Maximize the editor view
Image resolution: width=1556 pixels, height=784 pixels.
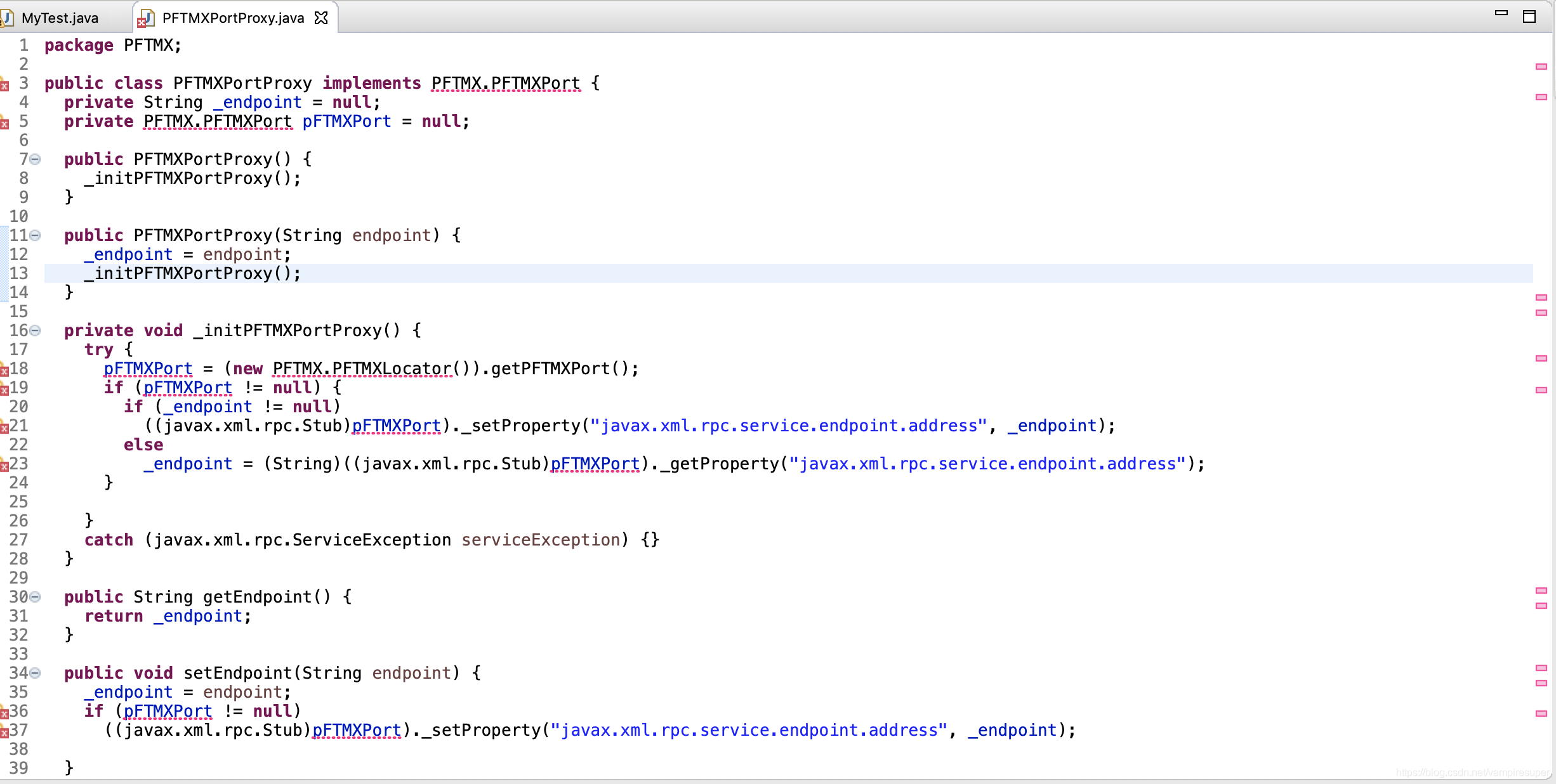coord(1531,16)
